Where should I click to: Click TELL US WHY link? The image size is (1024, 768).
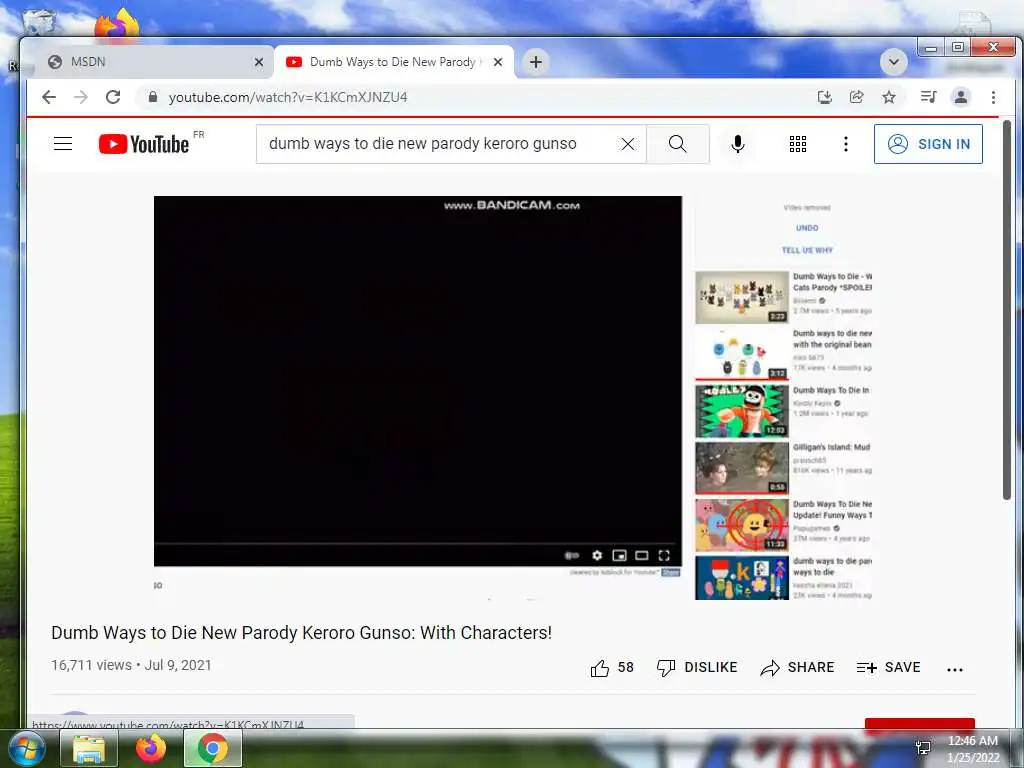(807, 250)
